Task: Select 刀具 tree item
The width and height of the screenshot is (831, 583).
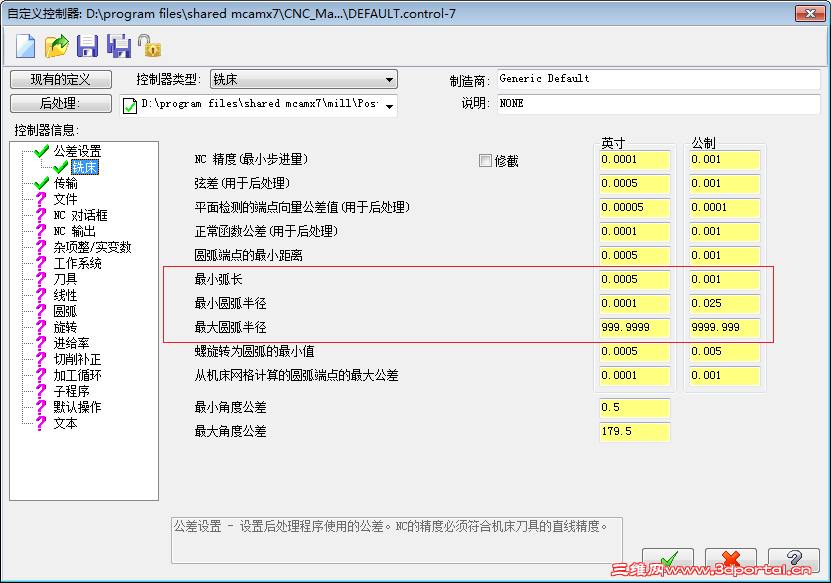Action: (65, 279)
